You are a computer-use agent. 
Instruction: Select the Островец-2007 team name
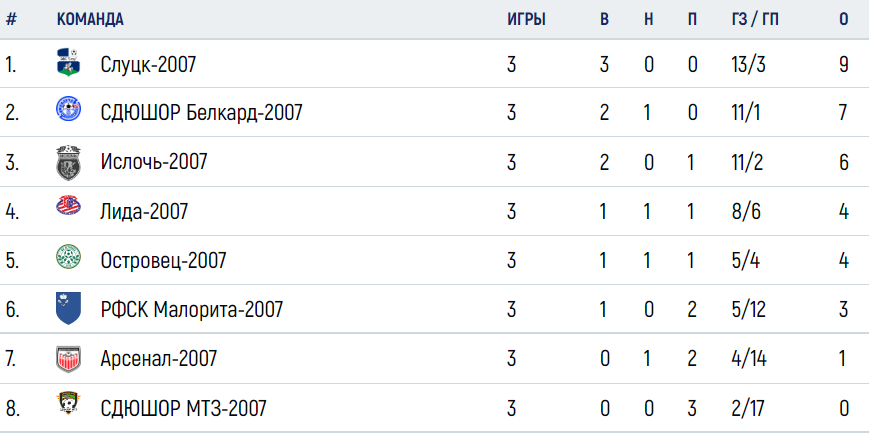click(163, 260)
